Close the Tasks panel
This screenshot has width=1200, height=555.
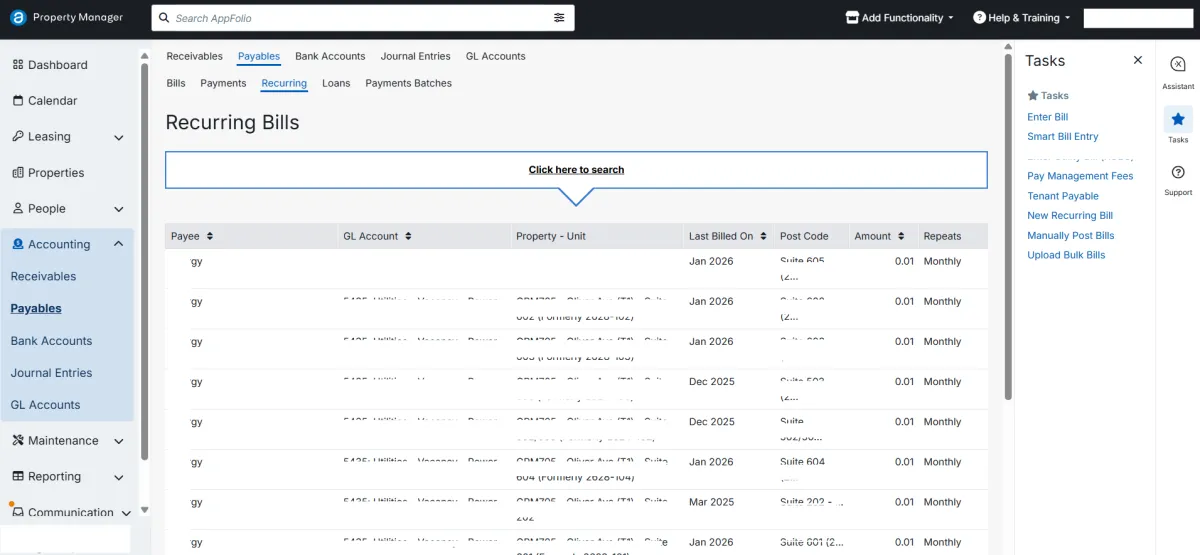pyautogui.click(x=1137, y=60)
